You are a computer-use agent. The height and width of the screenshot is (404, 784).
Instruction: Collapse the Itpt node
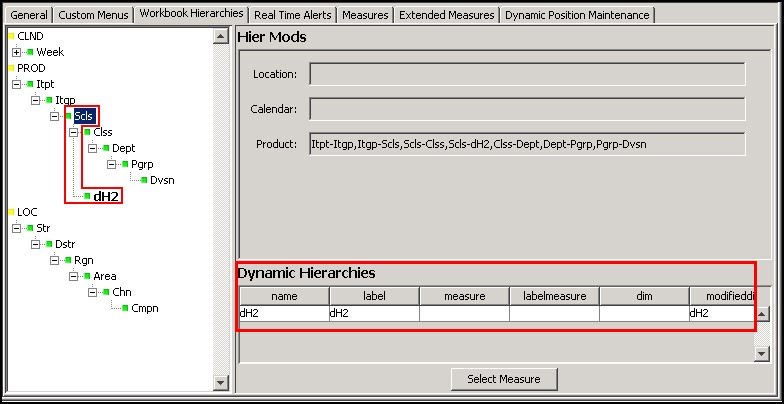click(17, 84)
